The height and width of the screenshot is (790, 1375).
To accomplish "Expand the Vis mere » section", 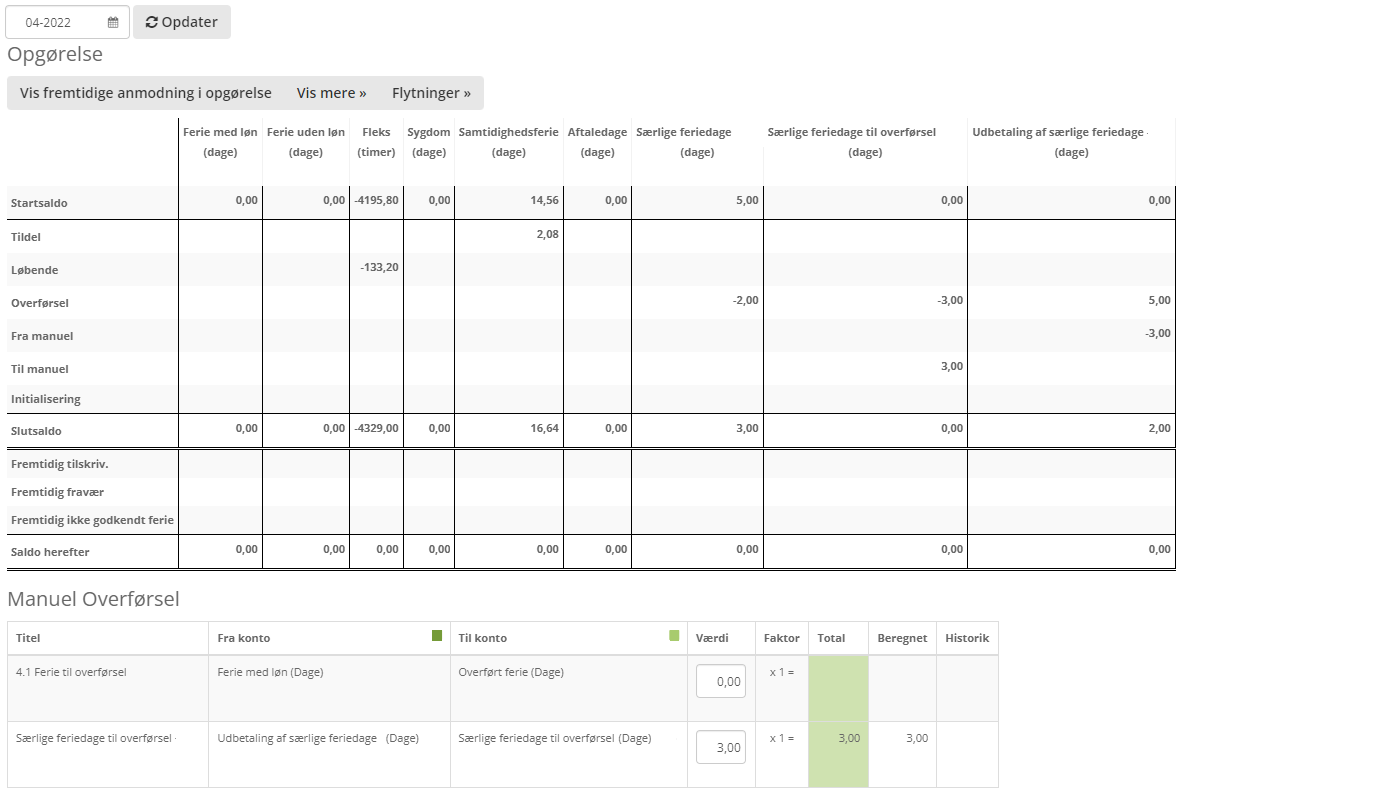I will tap(331, 93).
